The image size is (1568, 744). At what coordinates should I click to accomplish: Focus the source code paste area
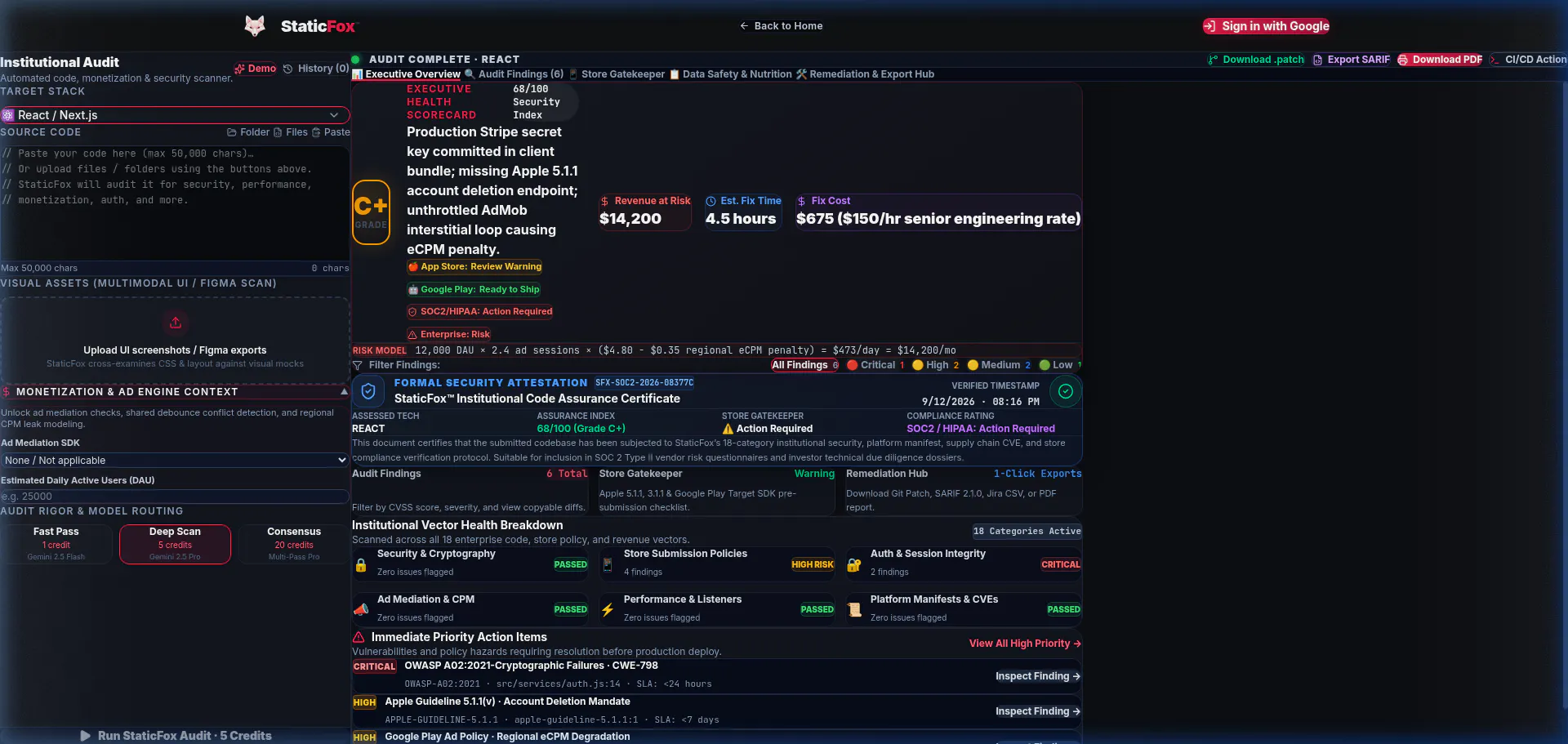click(175, 203)
